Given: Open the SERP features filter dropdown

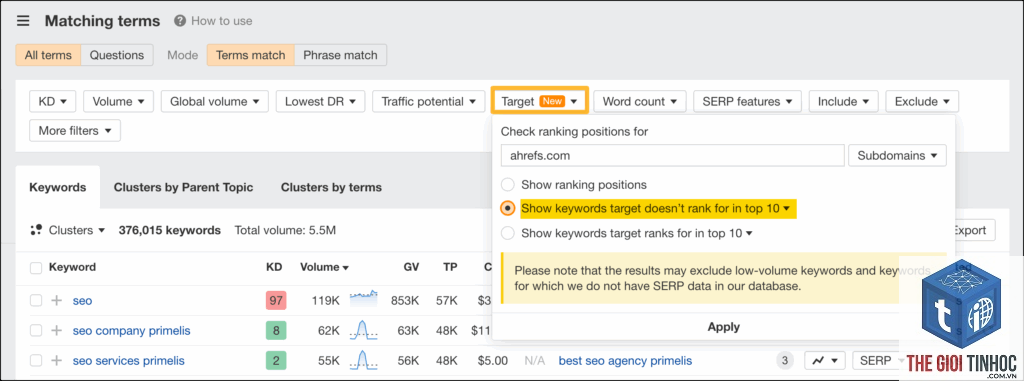Looking at the screenshot, I should point(748,101).
